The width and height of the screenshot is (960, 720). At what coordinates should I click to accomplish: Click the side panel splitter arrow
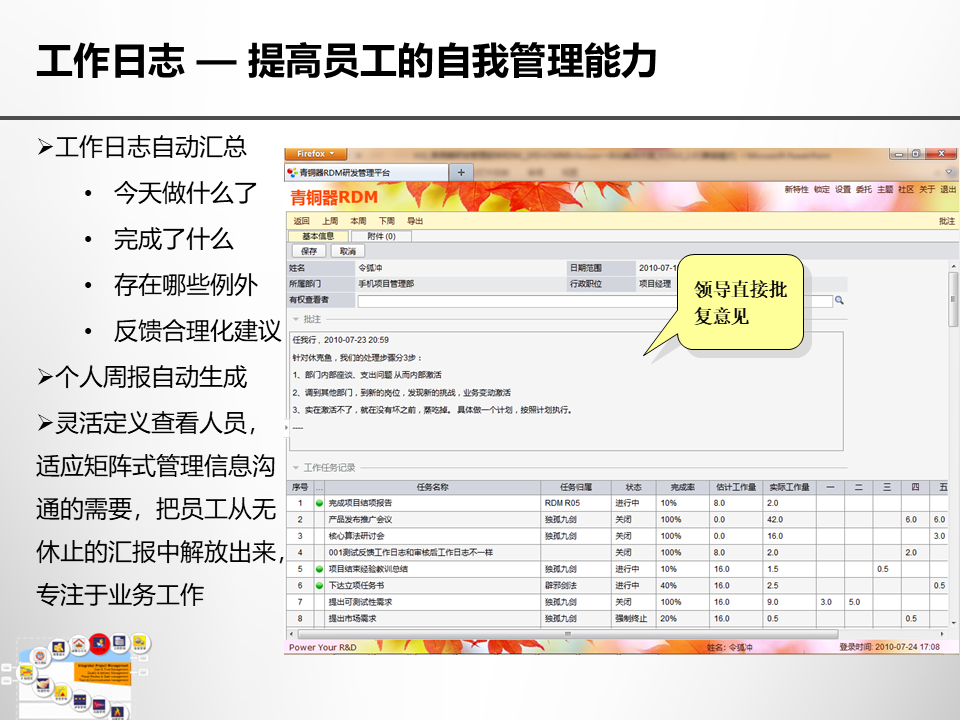[286, 427]
